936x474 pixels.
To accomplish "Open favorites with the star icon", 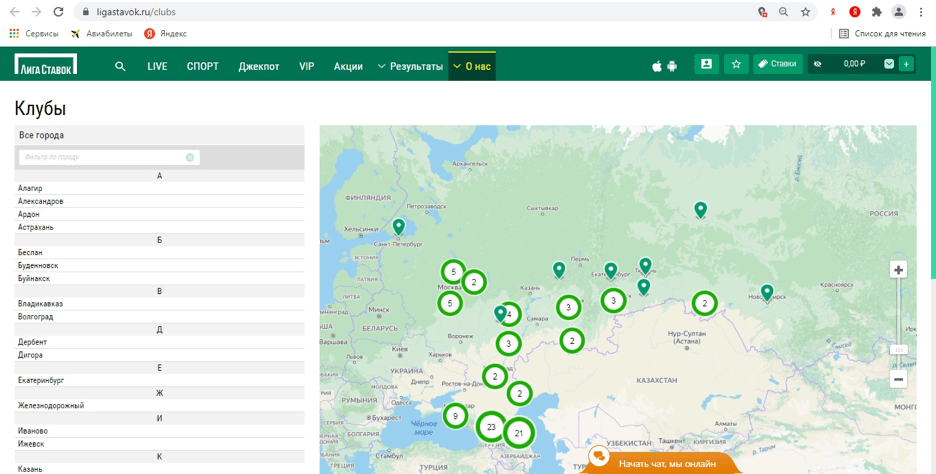I will 736,64.
